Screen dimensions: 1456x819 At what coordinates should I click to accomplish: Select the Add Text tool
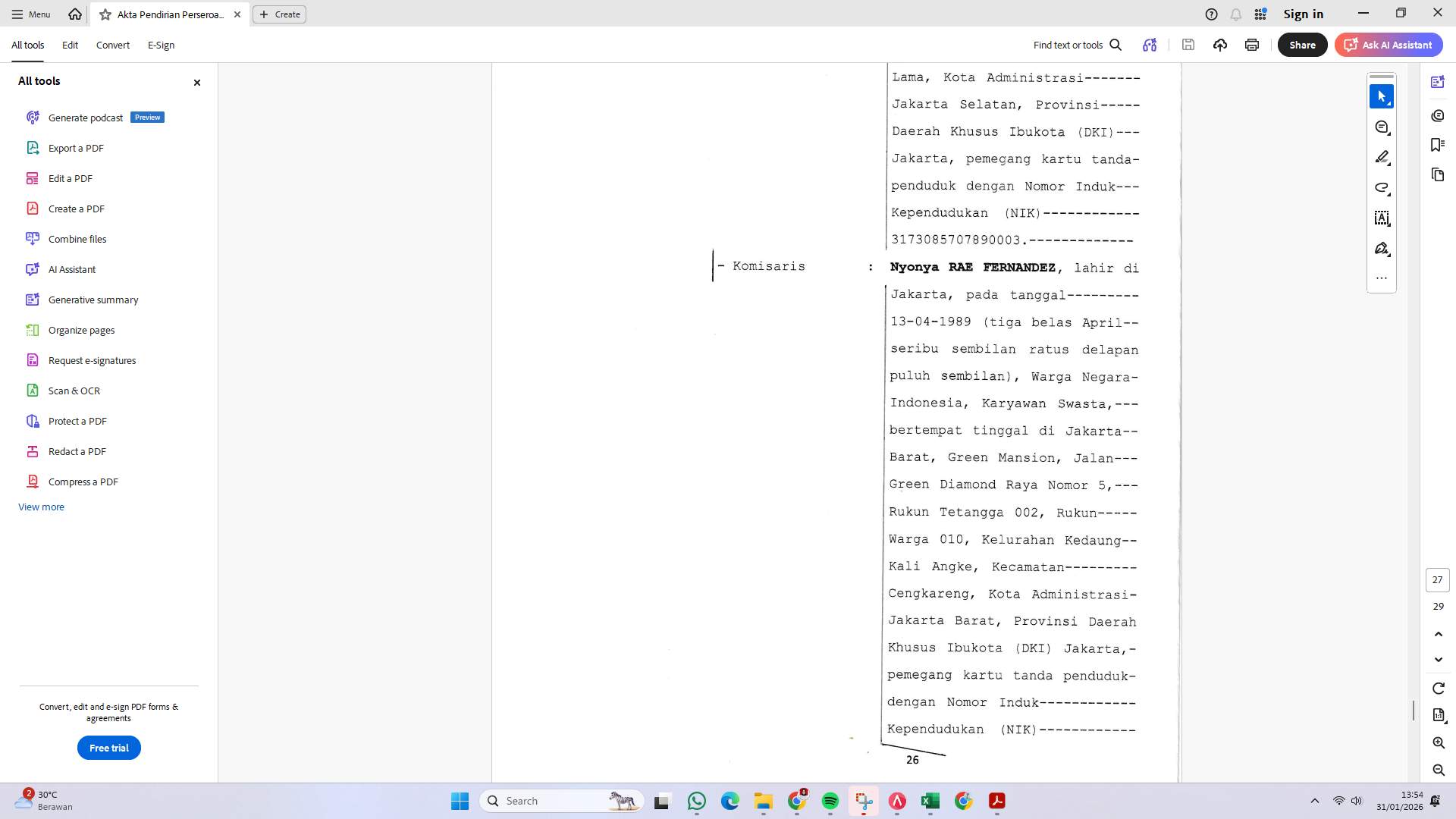[x=1382, y=218]
